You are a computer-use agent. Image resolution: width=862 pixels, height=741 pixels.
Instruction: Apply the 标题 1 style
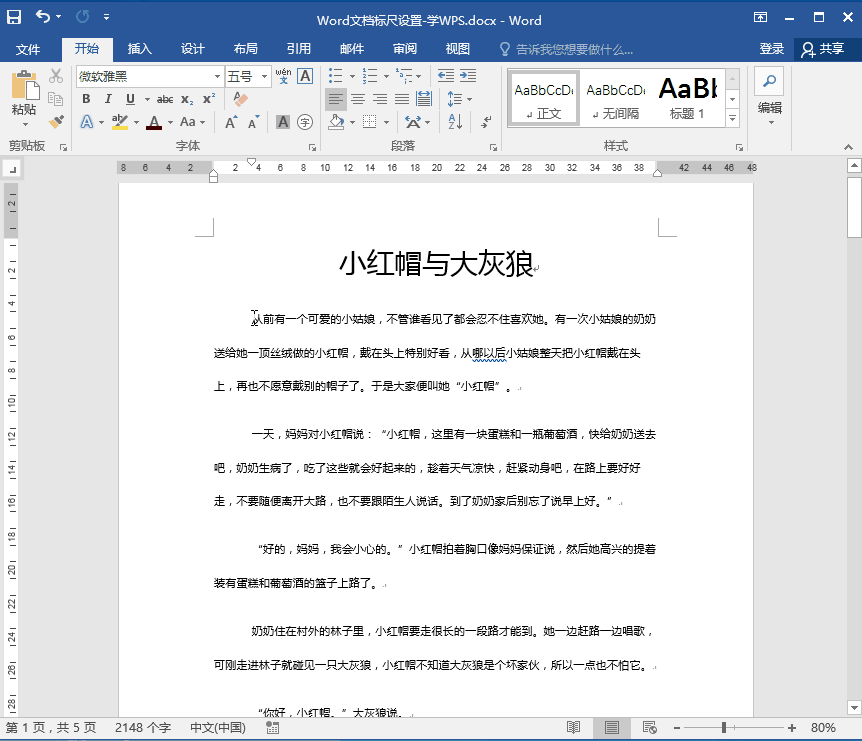point(687,97)
